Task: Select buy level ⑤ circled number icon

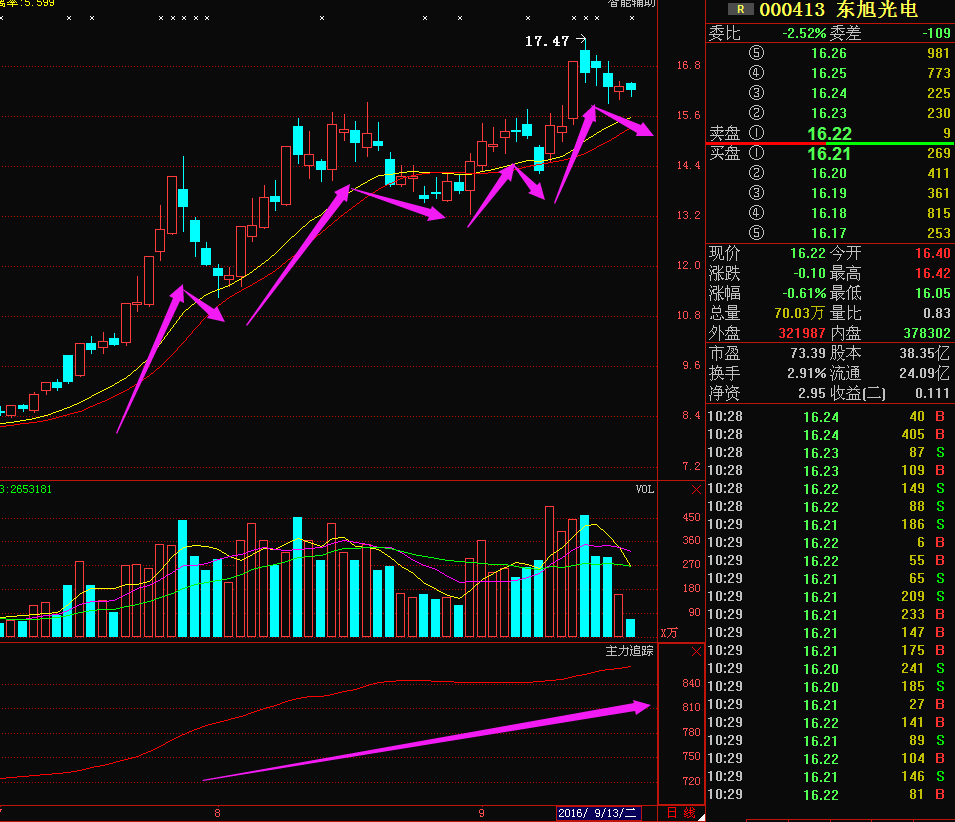Action: click(756, 233)
